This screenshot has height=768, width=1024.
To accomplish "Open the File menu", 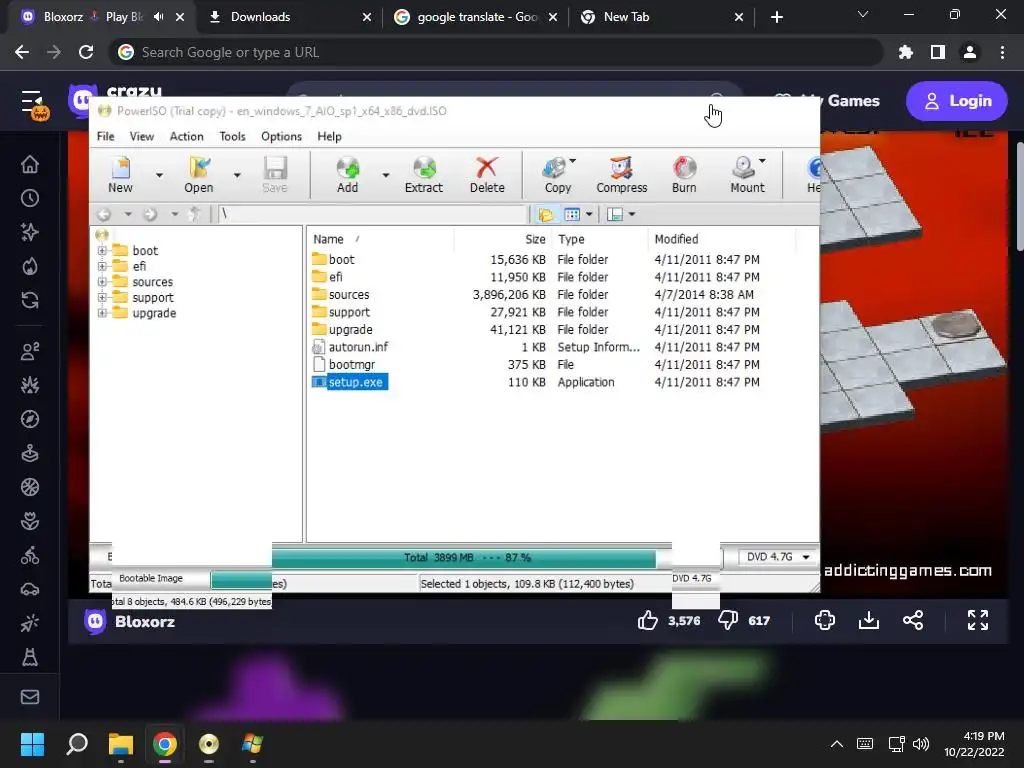I will [106, 136].
